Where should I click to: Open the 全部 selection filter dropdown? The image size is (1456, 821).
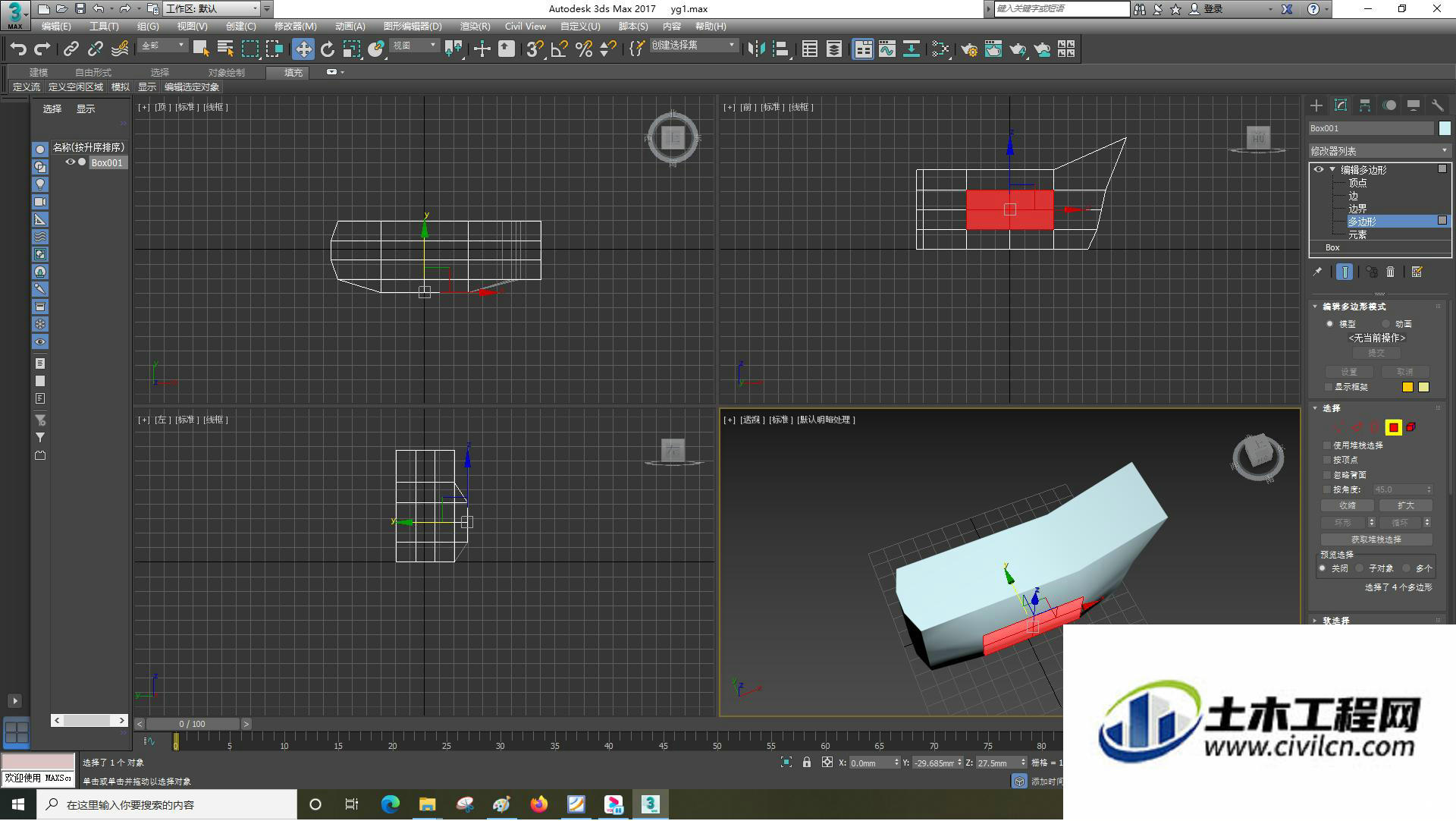pos(162,46)
